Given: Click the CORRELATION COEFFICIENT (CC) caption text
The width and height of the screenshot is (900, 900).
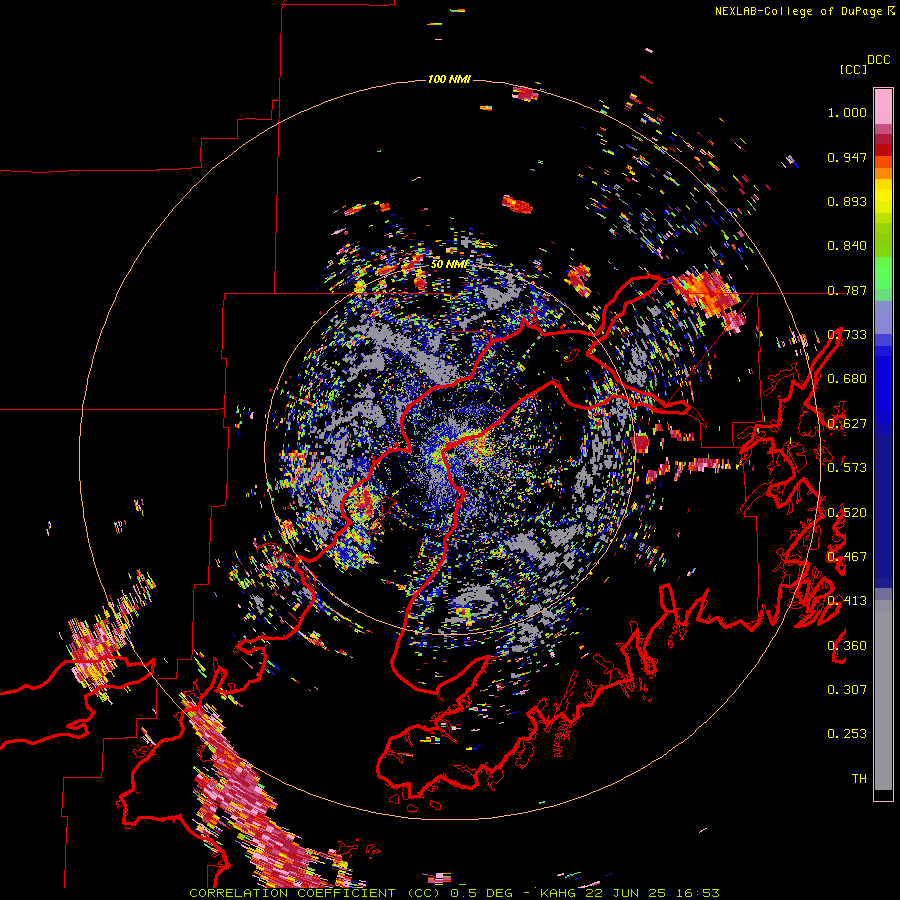Looking at the screenshot, I should tap(316, 893).
